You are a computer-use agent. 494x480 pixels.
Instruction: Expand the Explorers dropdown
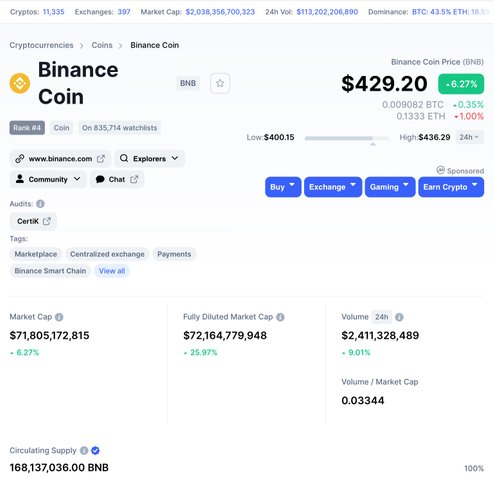[x=149, y=159]
